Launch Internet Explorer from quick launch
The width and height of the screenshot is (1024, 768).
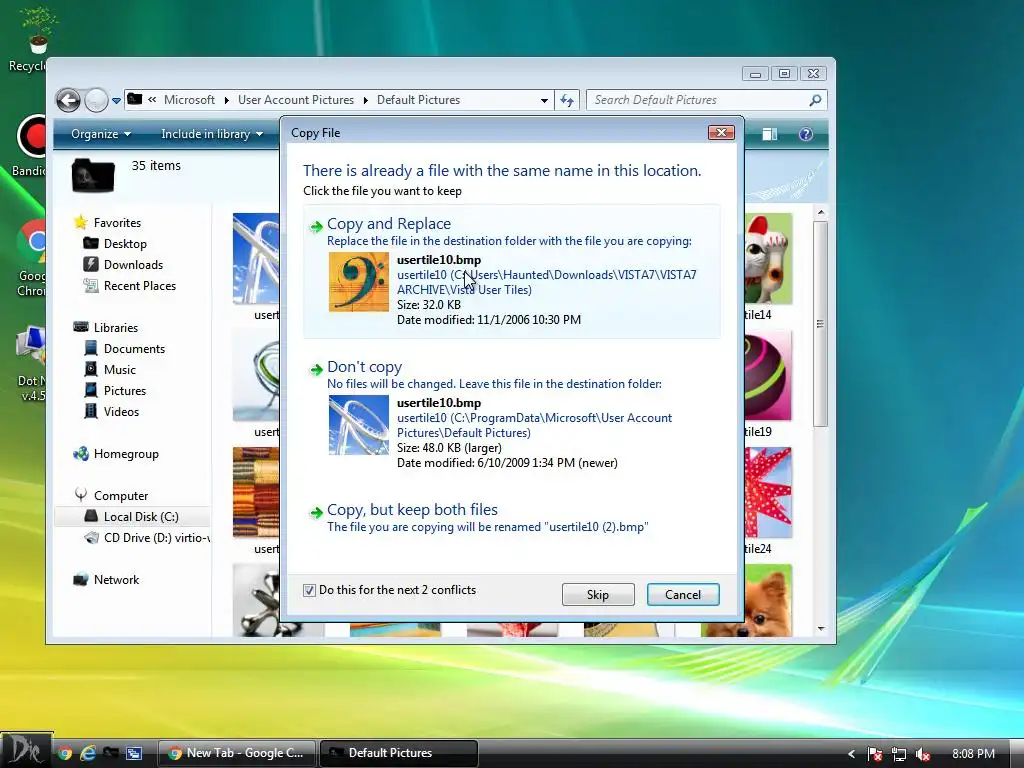88,753
